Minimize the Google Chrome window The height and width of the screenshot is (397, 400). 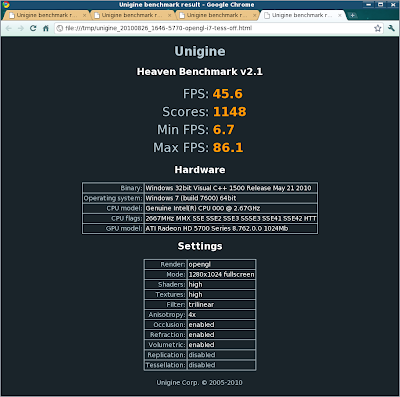(369, 4)
